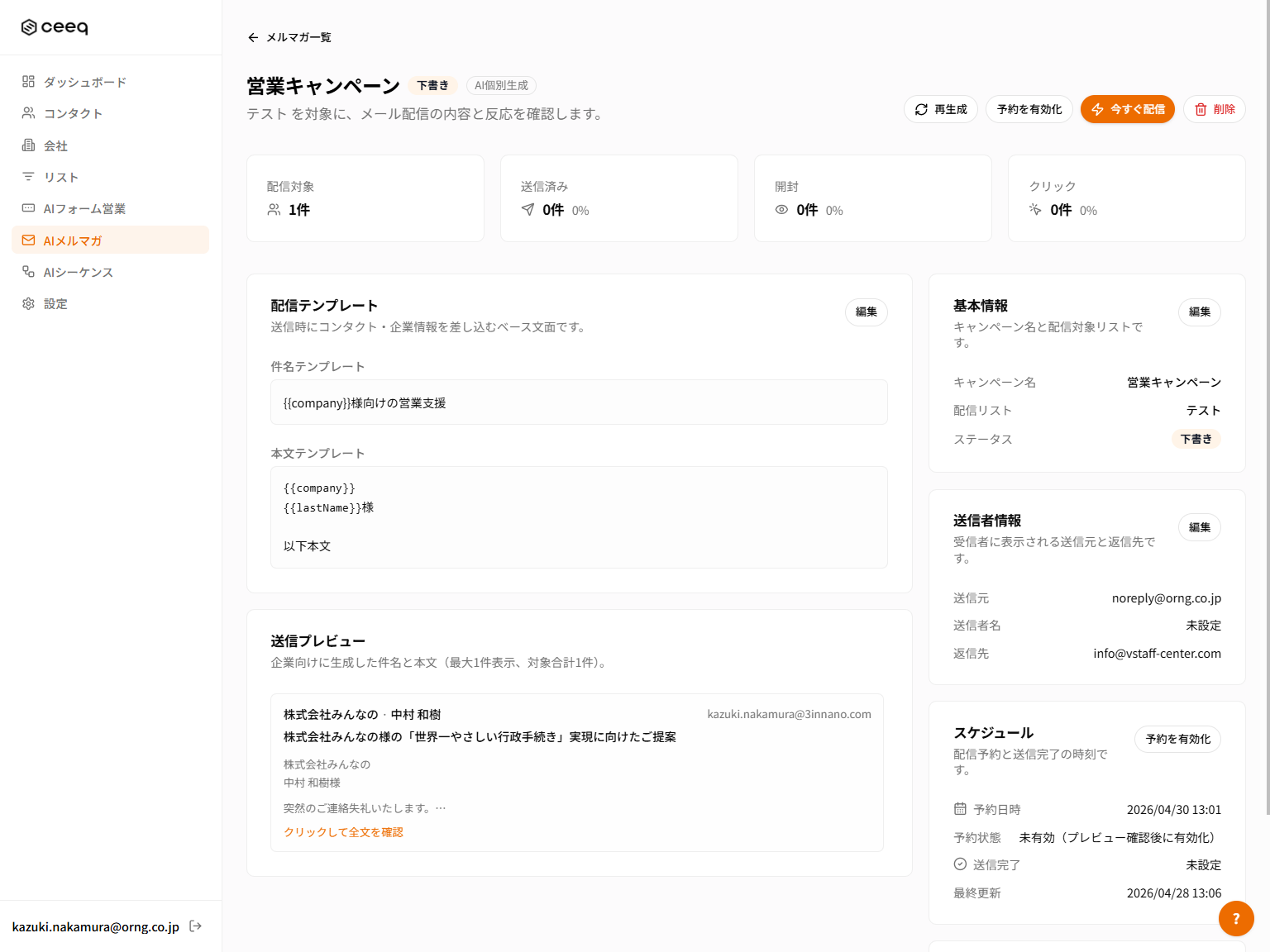Click the 送信済み paper plane icon
Image resolution: width=1270 pixels, height=952 pixels.
[528, 210]
